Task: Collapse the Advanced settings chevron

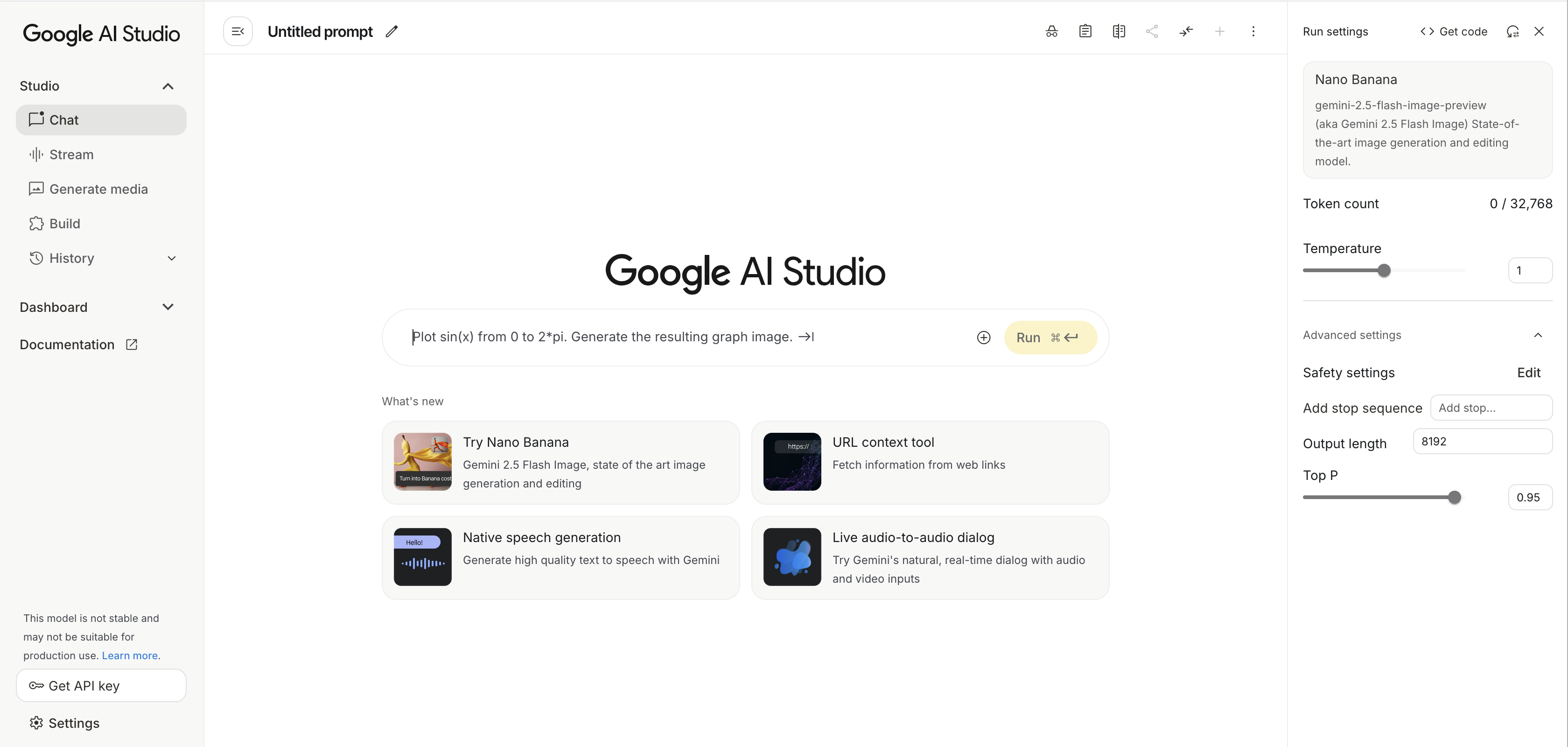Action: coord(1538,336)
